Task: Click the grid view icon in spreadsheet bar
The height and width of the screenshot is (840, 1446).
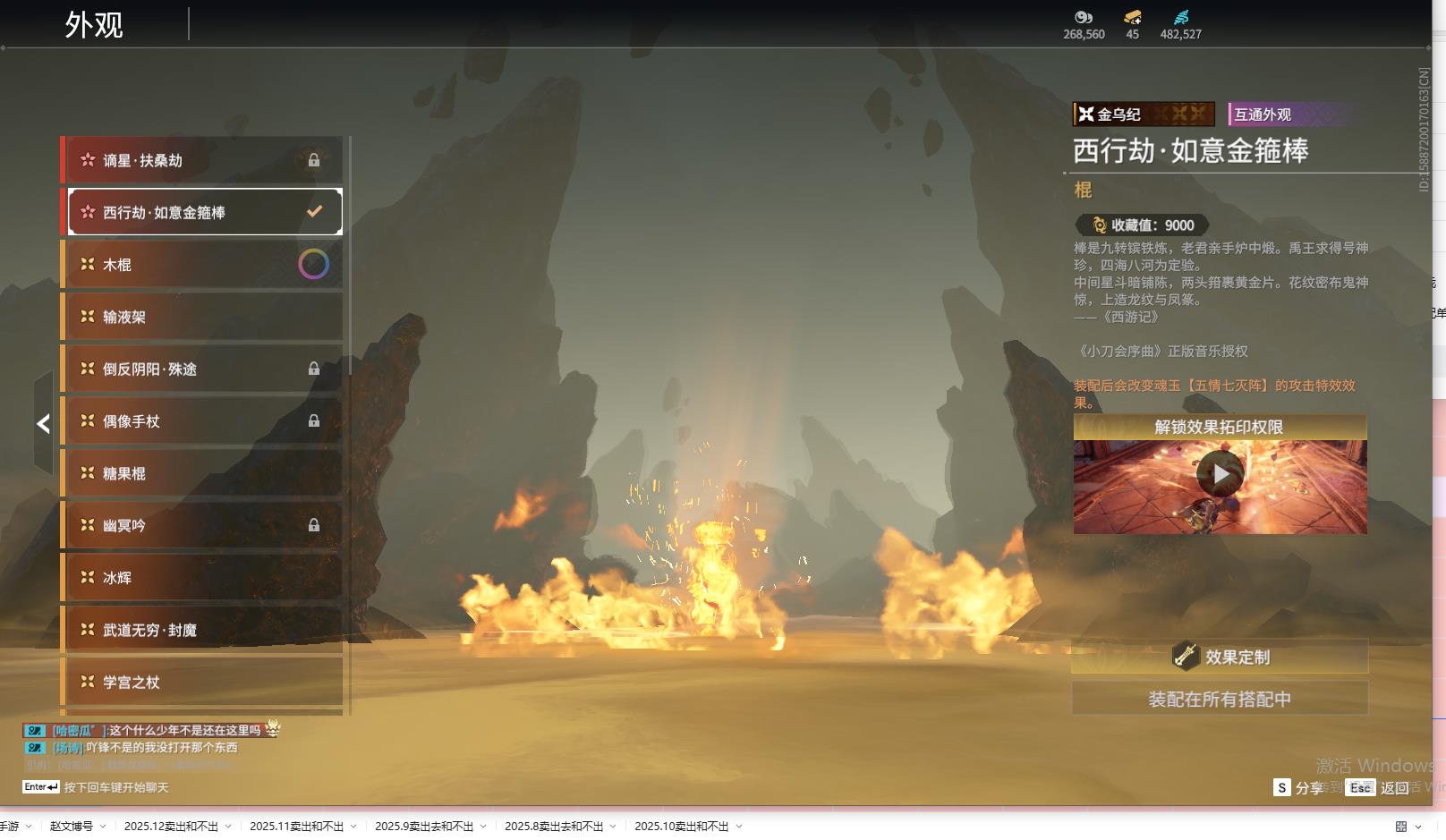Action: tap(1401, 827)
